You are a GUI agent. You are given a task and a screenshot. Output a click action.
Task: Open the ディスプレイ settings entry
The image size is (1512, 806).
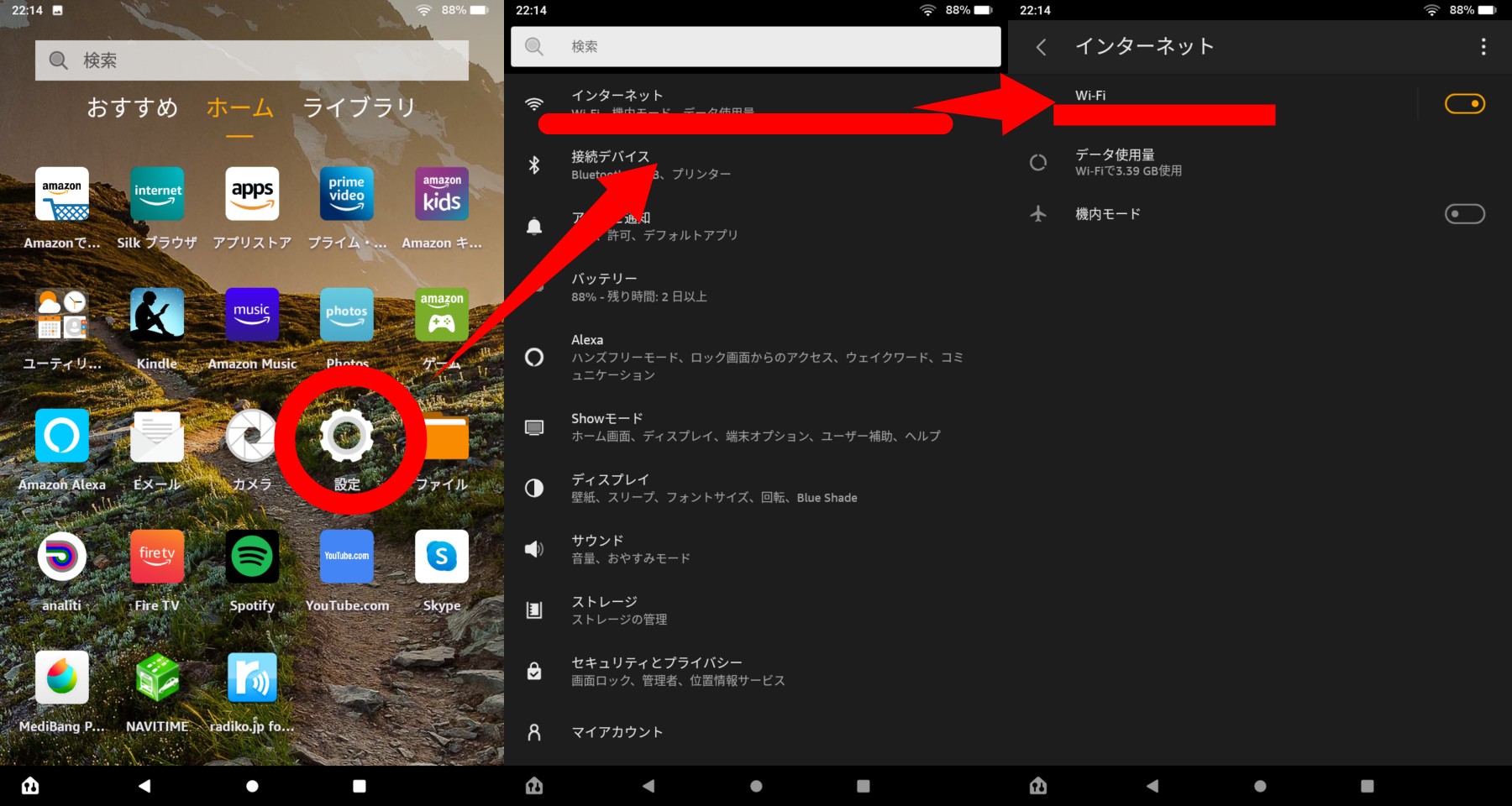pyautogui.click(x=714, y=488)
